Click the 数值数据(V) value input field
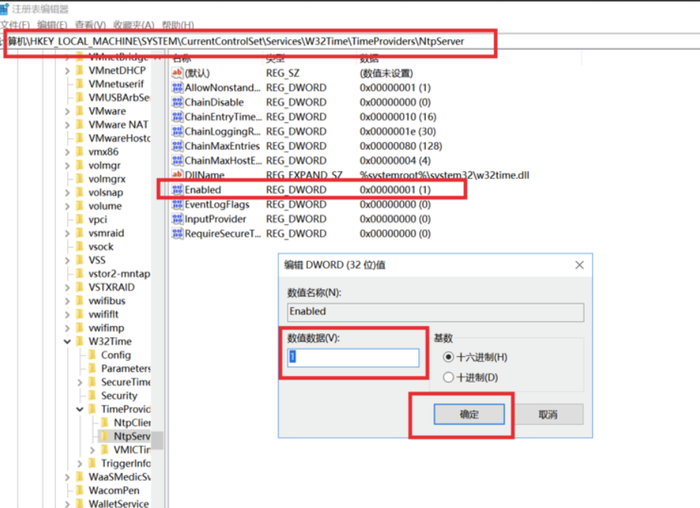 (353, 357)
